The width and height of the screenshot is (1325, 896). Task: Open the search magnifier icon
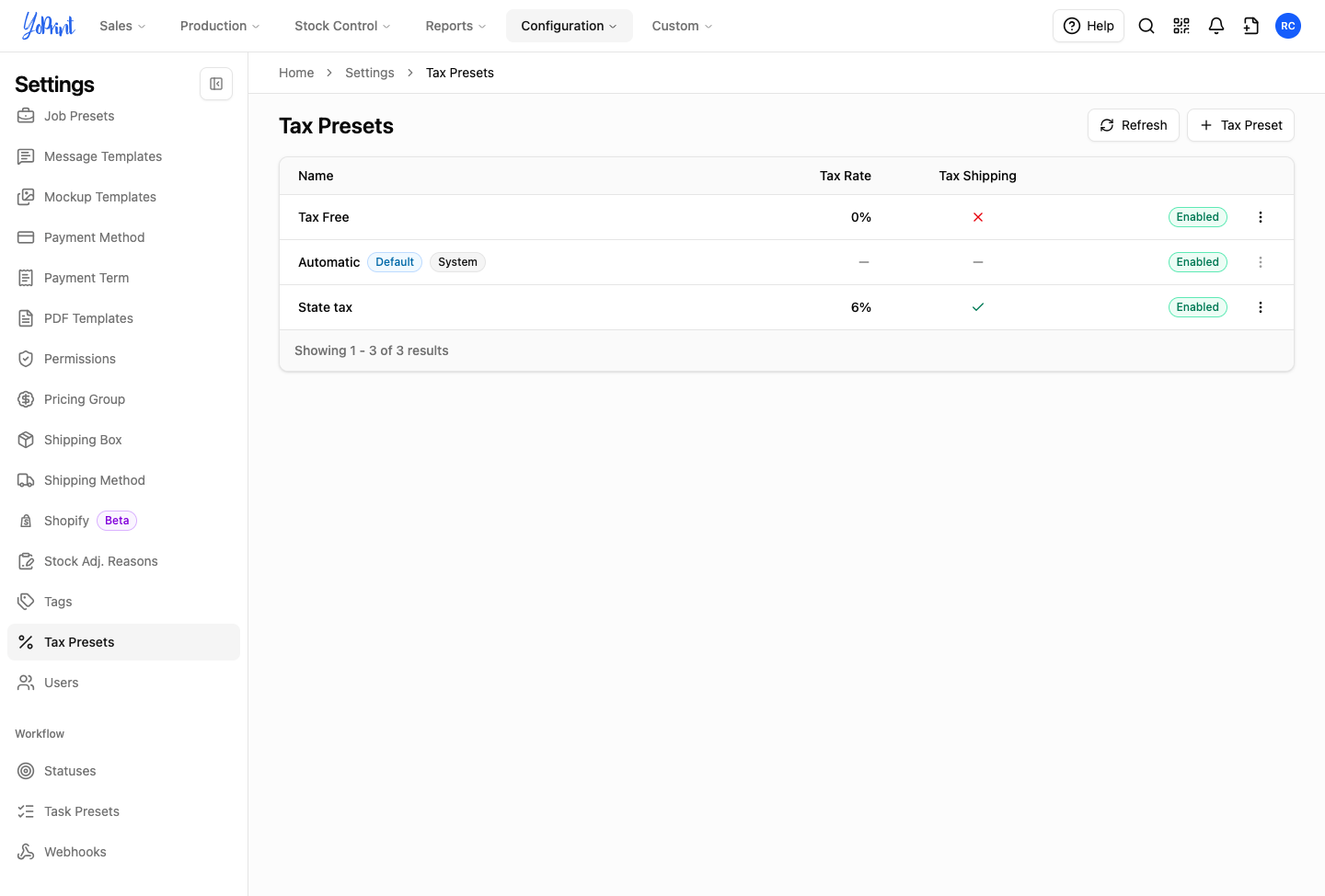(1146, 26)
